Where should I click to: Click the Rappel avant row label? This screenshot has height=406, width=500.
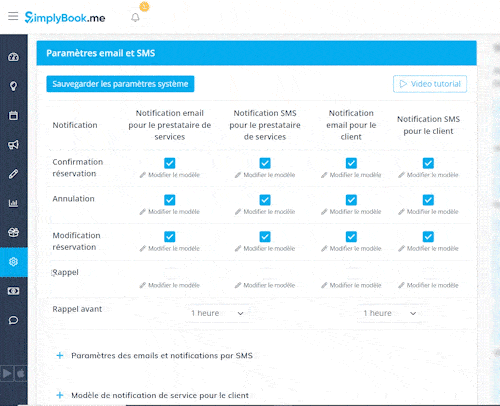[77, 309]
